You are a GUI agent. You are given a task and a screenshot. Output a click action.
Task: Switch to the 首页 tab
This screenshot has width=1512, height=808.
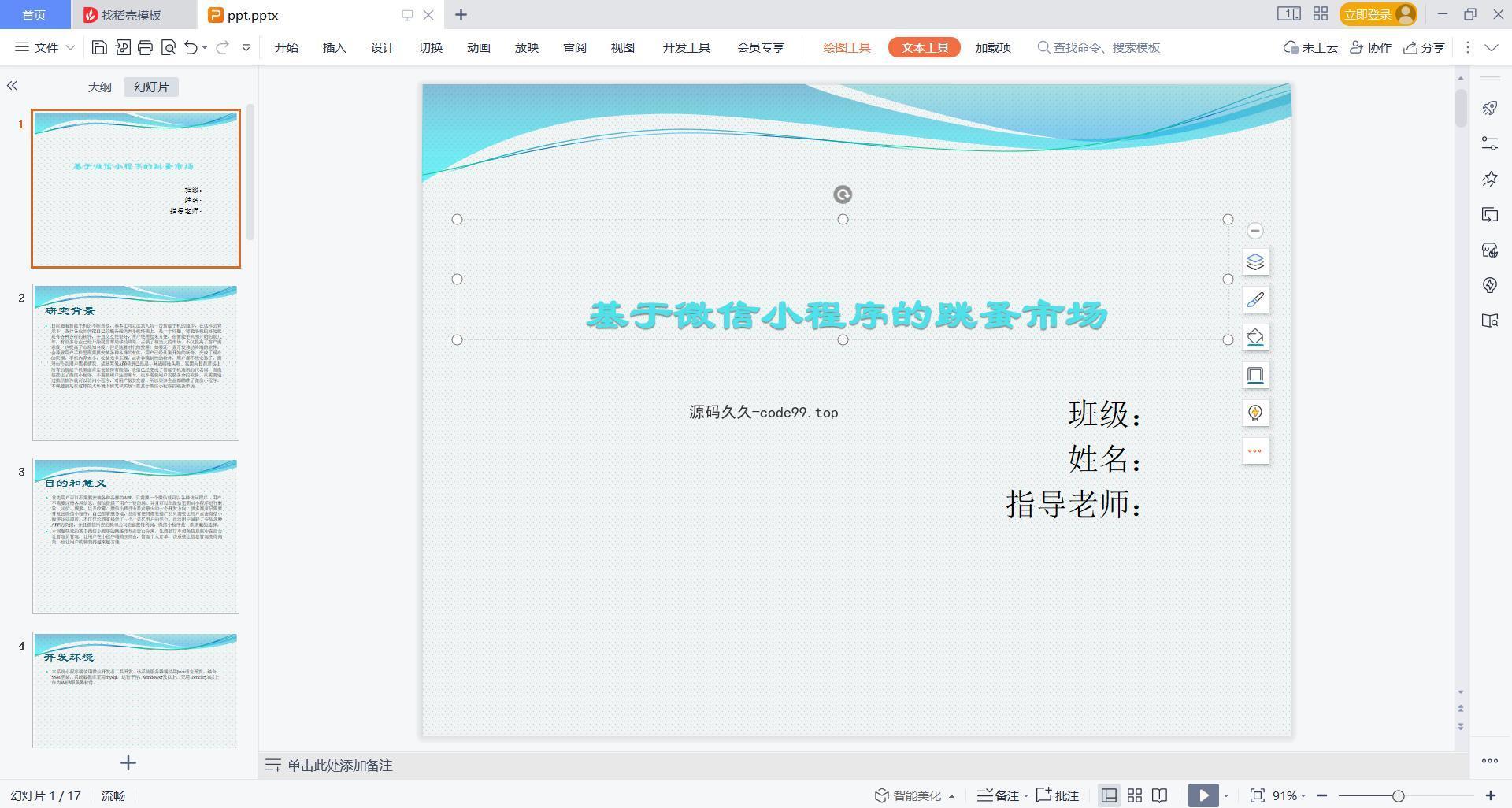click(x=34, y=14)
